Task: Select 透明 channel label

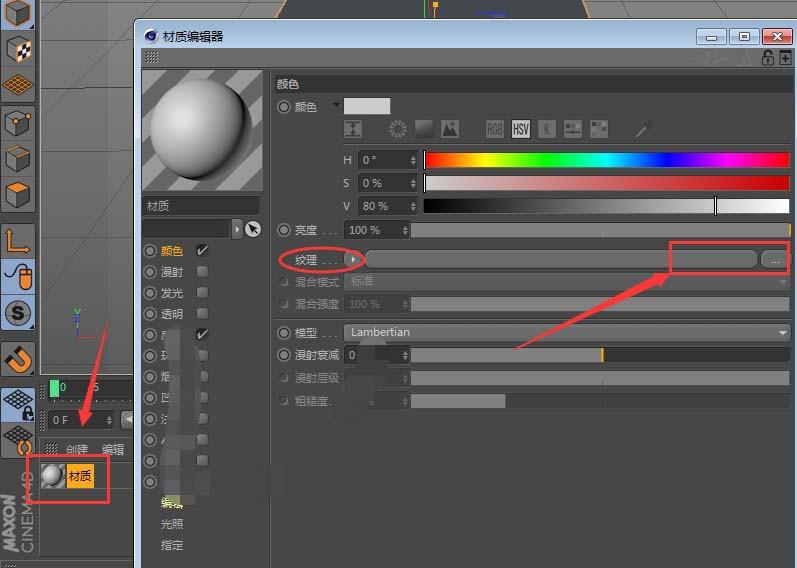Action: 172,314
